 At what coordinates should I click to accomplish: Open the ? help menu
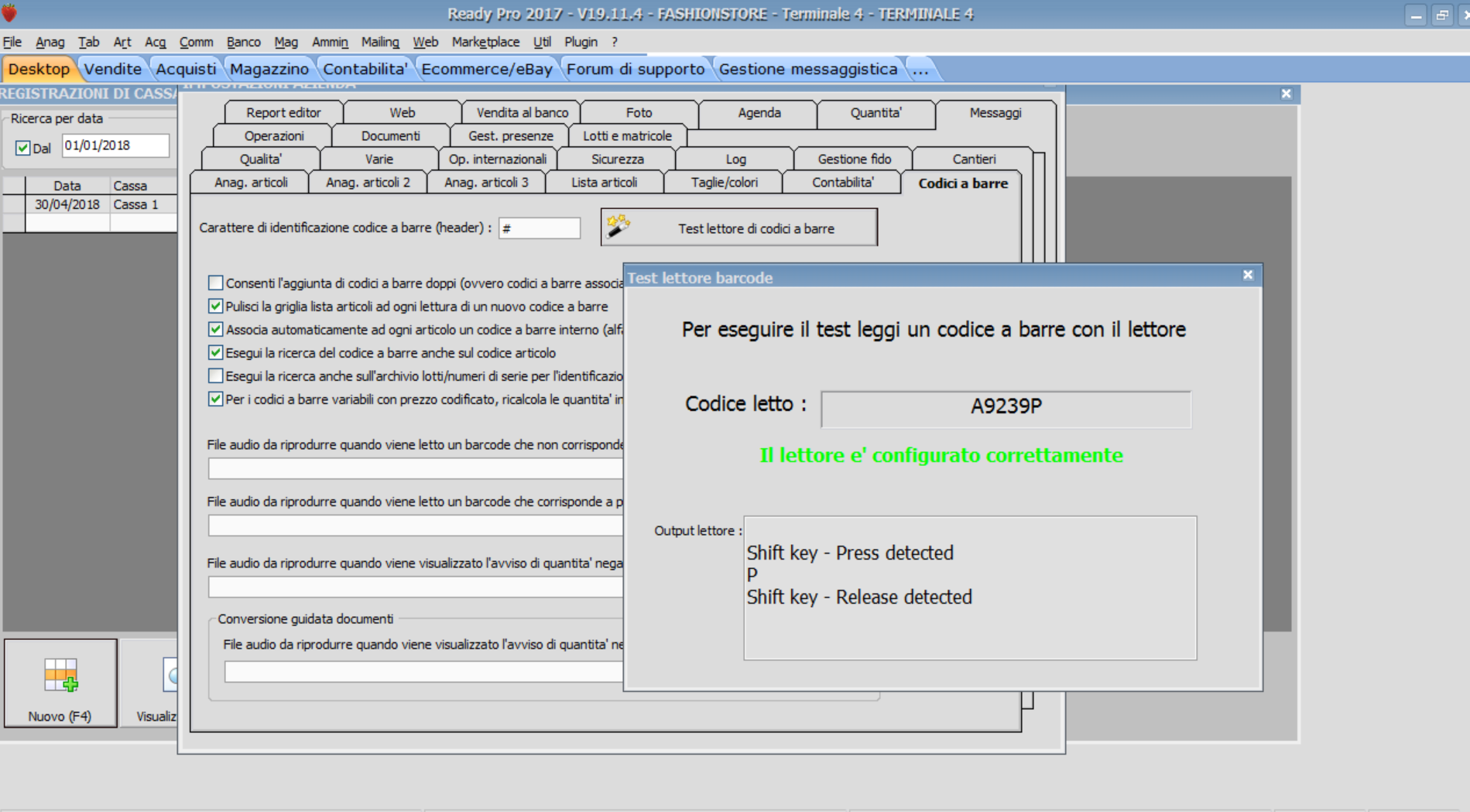click(x=615, y=42)
